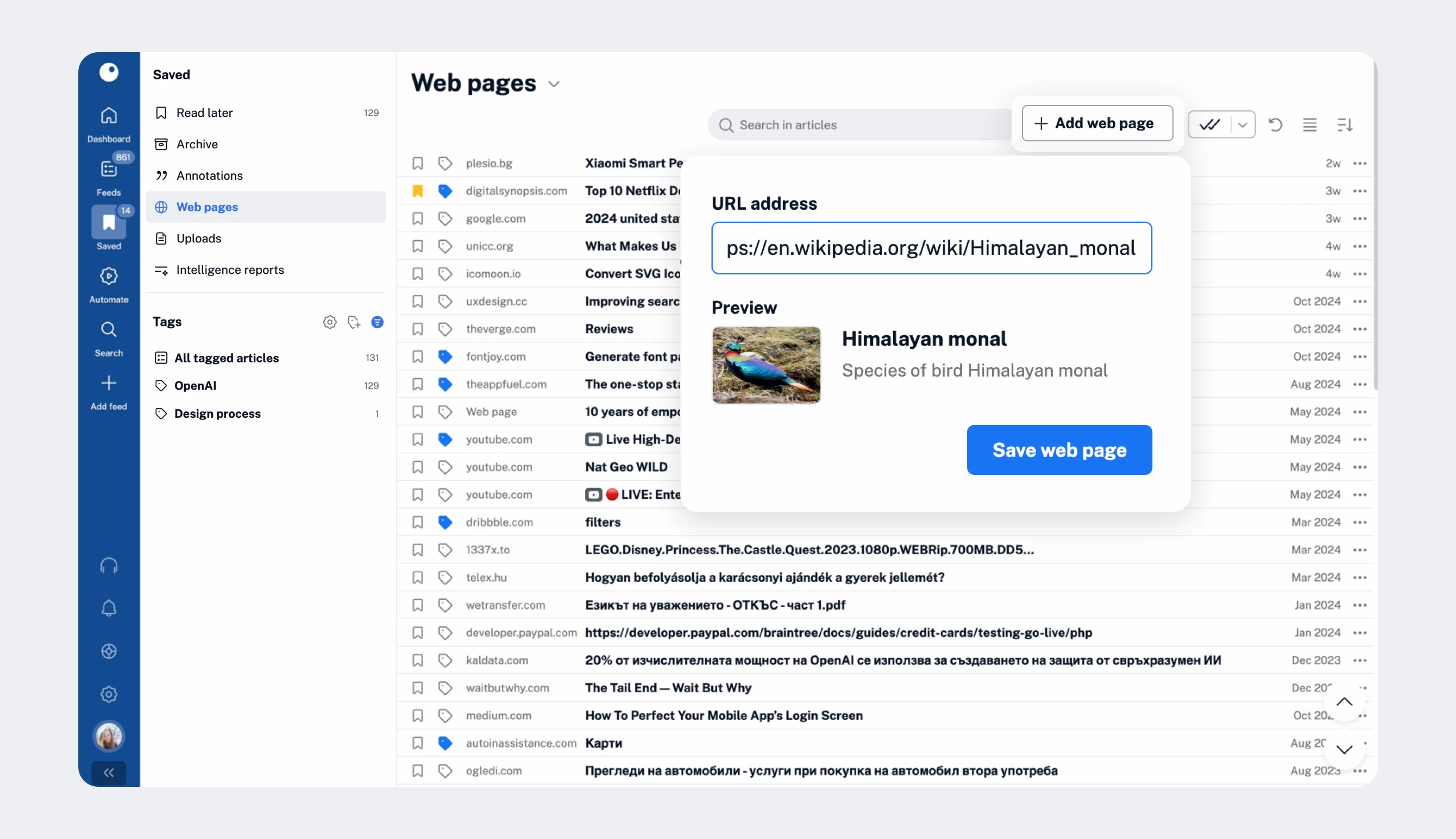Open more options for telex.hu row

tap(1360, 578)
